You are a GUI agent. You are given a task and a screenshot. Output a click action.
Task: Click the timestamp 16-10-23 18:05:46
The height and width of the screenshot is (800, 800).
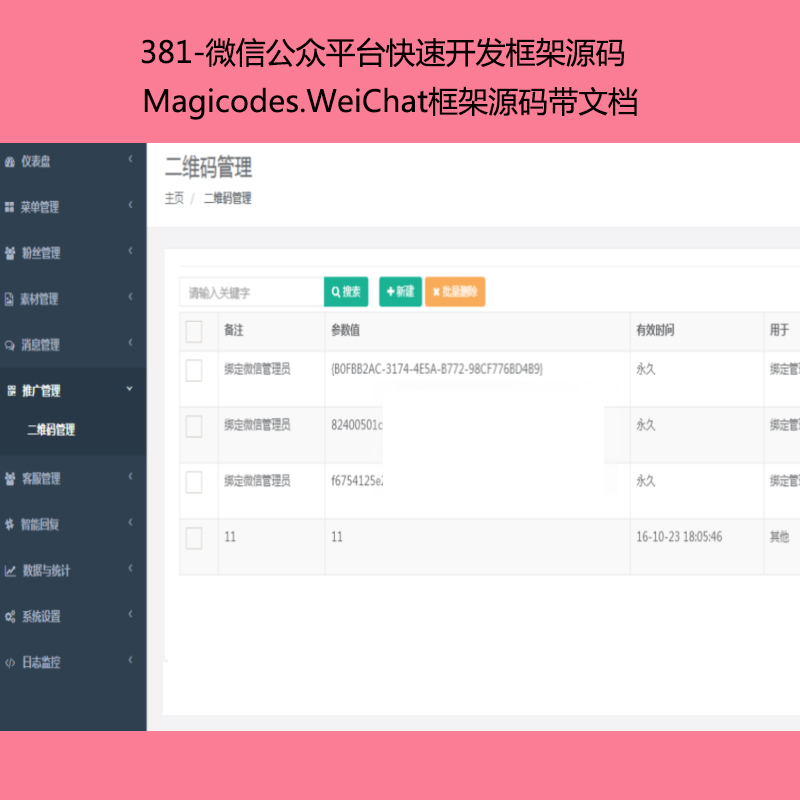click(x=679, y=537)
